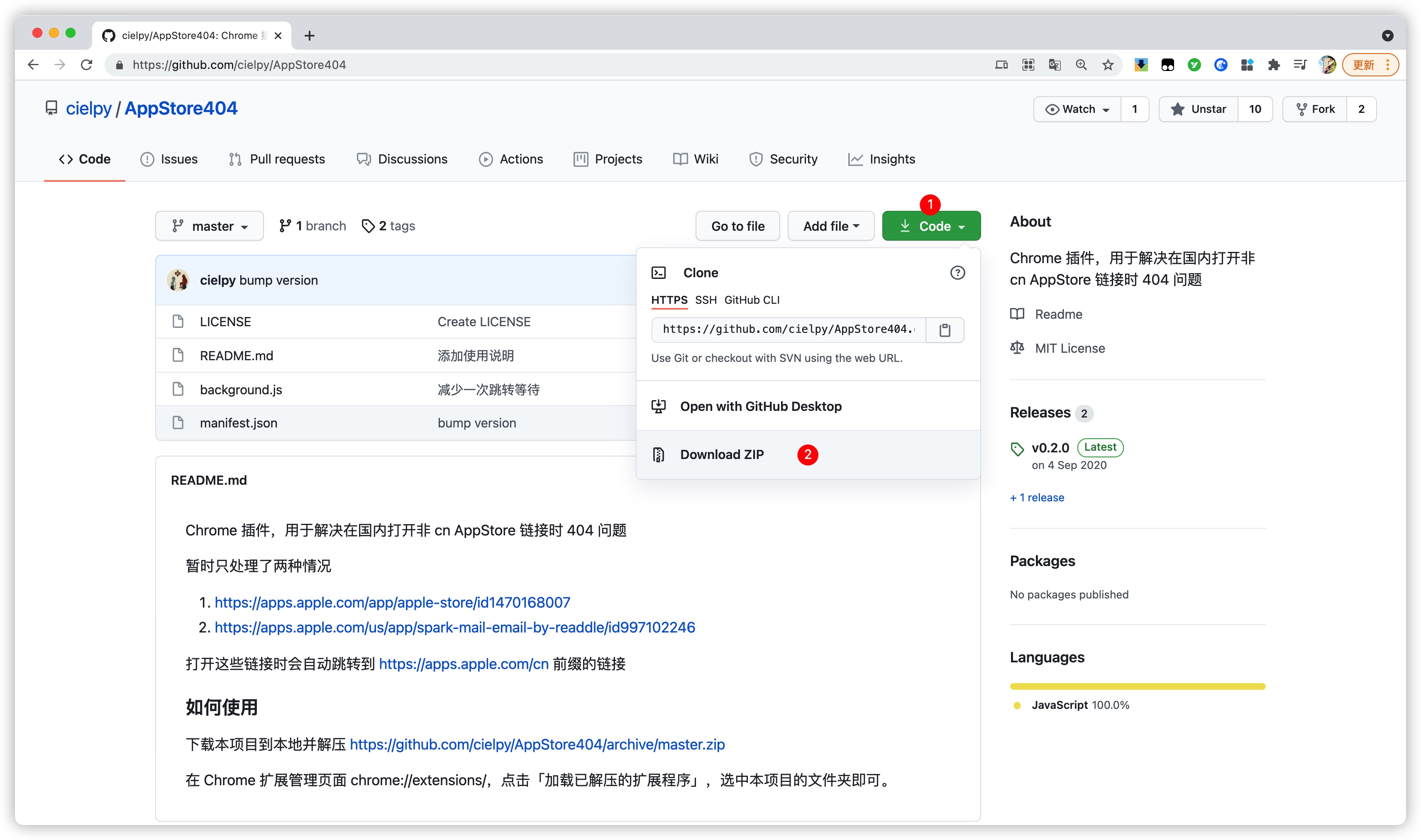Click the JavaScript yellow language bar
1421x840 pixels.
1137,686
